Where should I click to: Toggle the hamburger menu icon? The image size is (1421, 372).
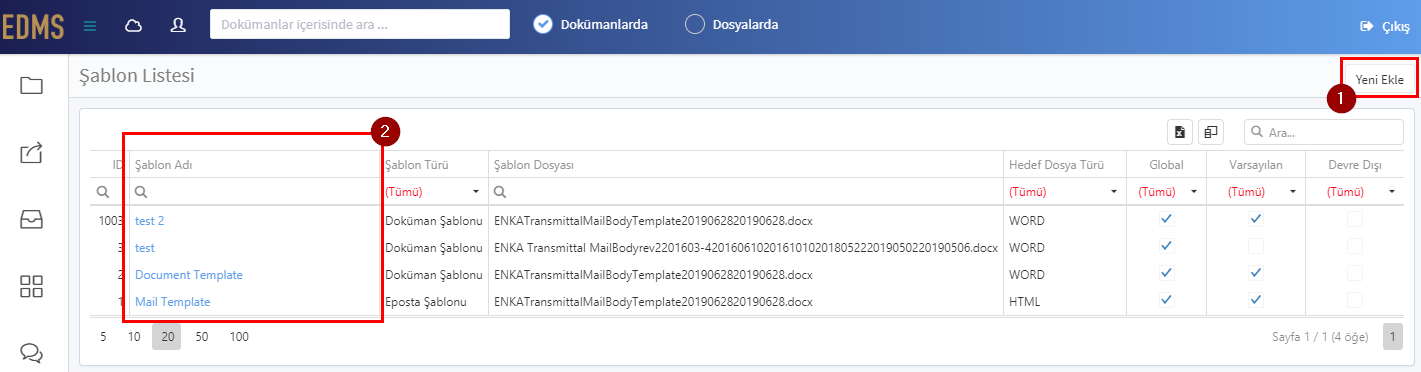(x=90, y=26)
